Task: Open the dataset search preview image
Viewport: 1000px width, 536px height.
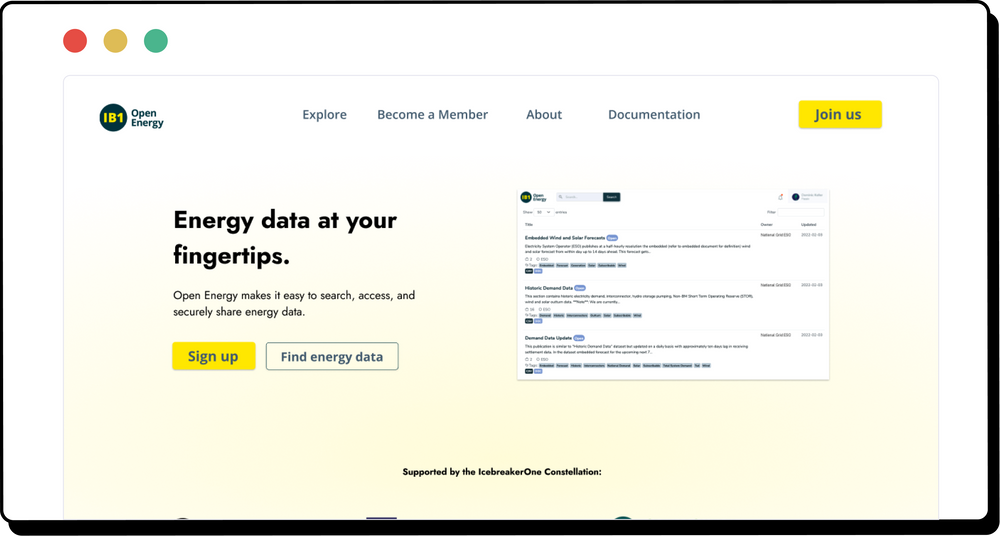Action: pos(673,285)
